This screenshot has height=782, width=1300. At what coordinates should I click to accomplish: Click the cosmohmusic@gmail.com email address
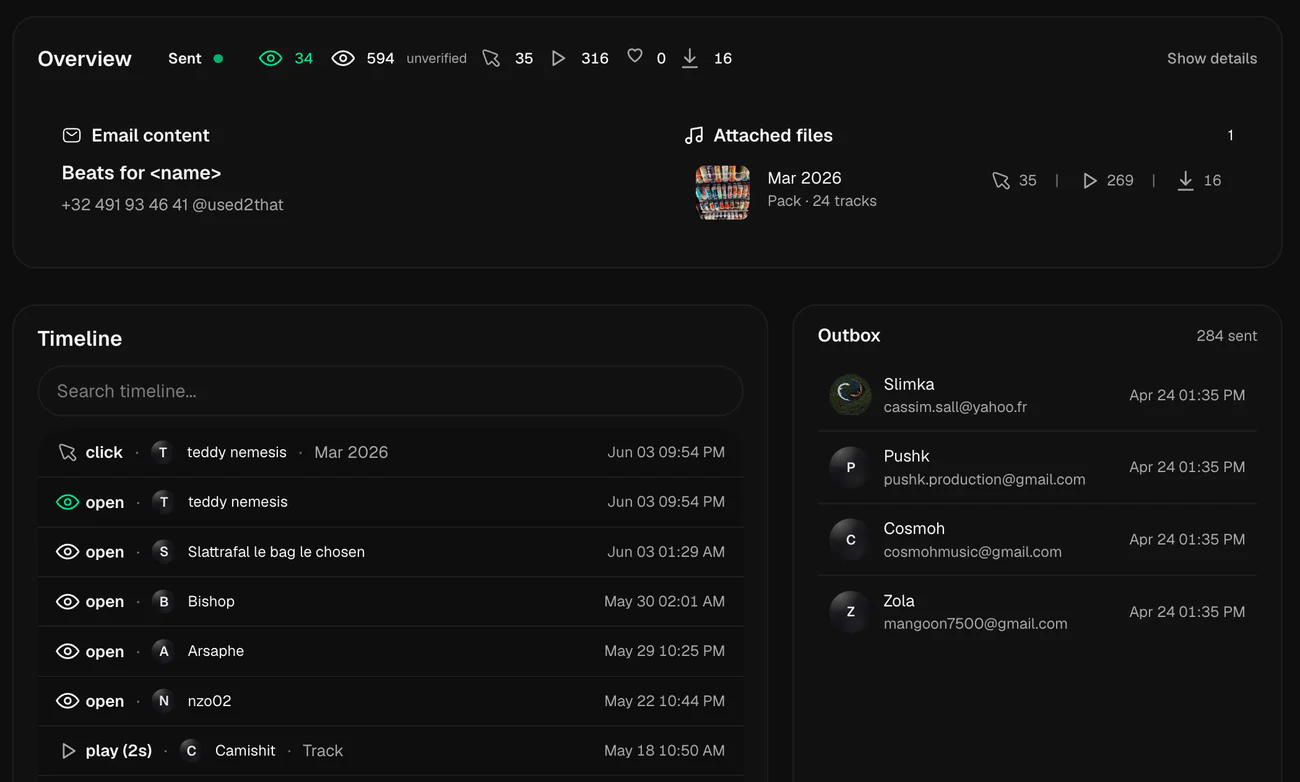pyautogui.click(x=973, y=551)
